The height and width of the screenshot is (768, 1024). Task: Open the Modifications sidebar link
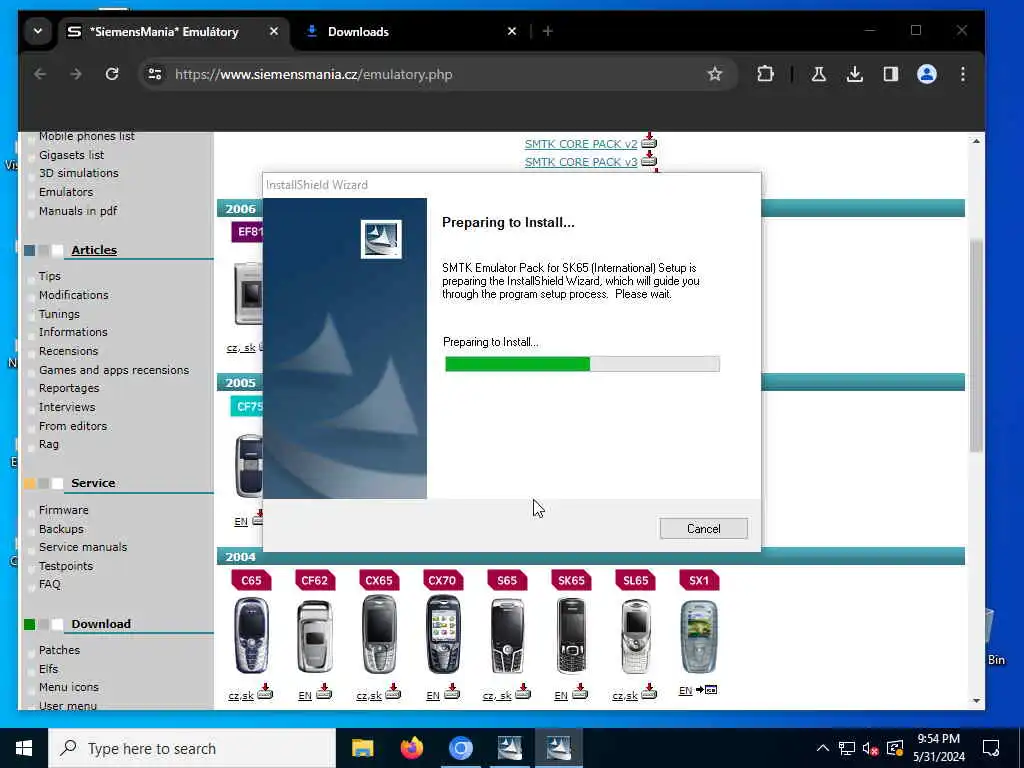(x=74, y=295)
